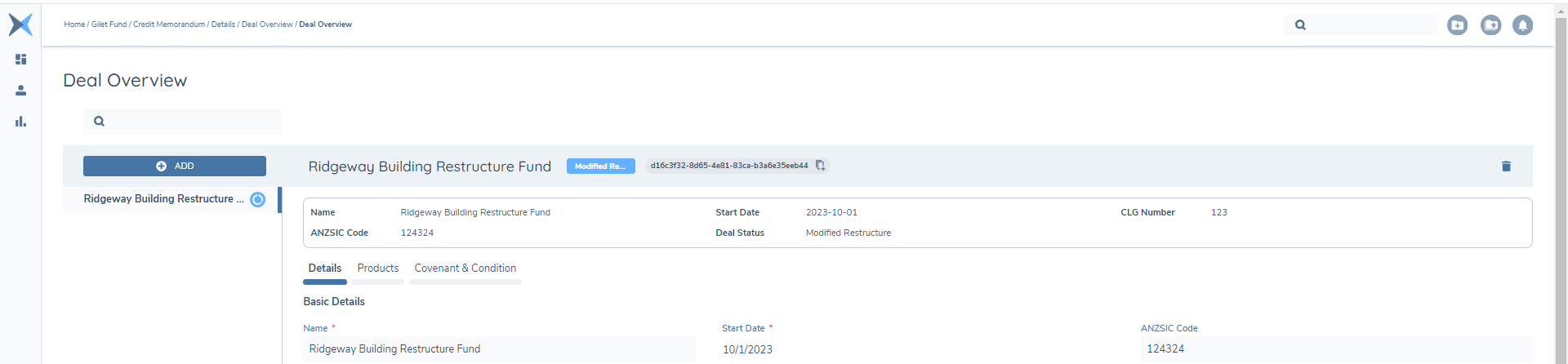The width and height of the screenshot is (1568, 364).
Task: Navigate to Credit Memorandum breadcrumb
Action: [169, 24]
